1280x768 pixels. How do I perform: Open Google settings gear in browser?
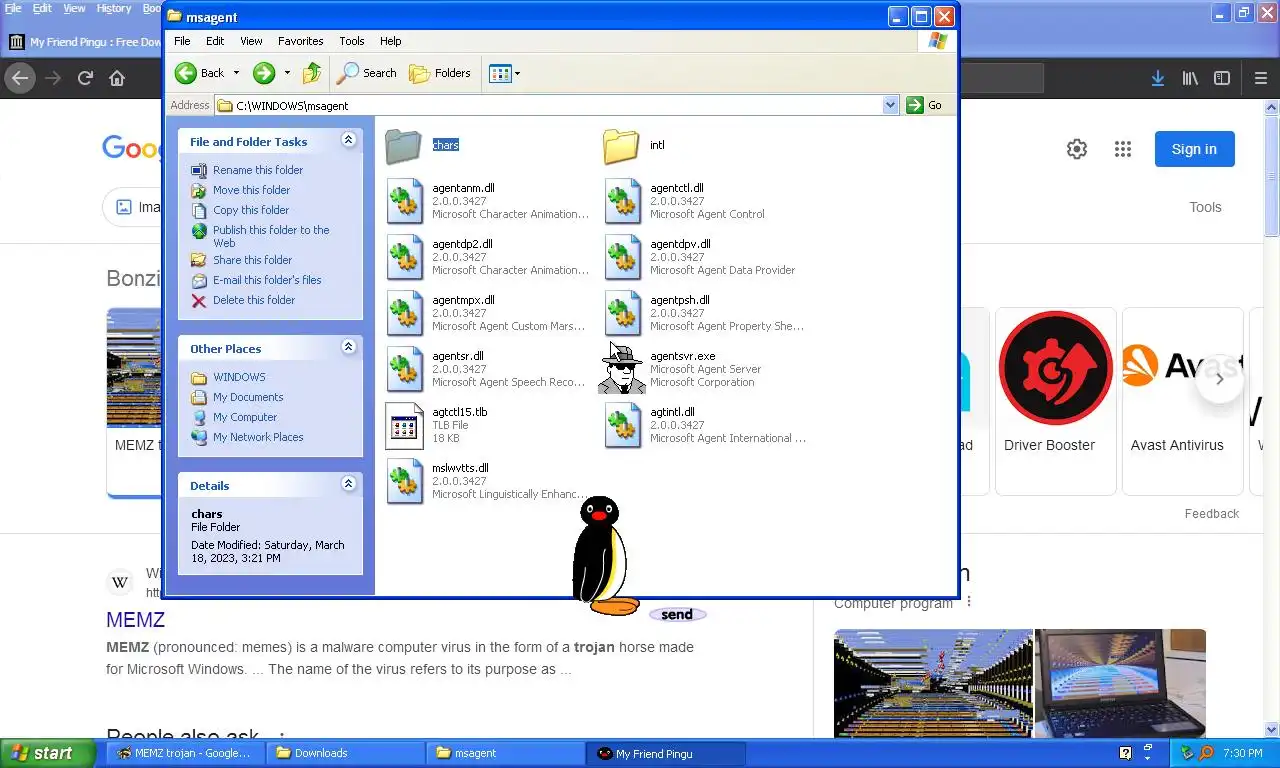[x=1077, y=149]
